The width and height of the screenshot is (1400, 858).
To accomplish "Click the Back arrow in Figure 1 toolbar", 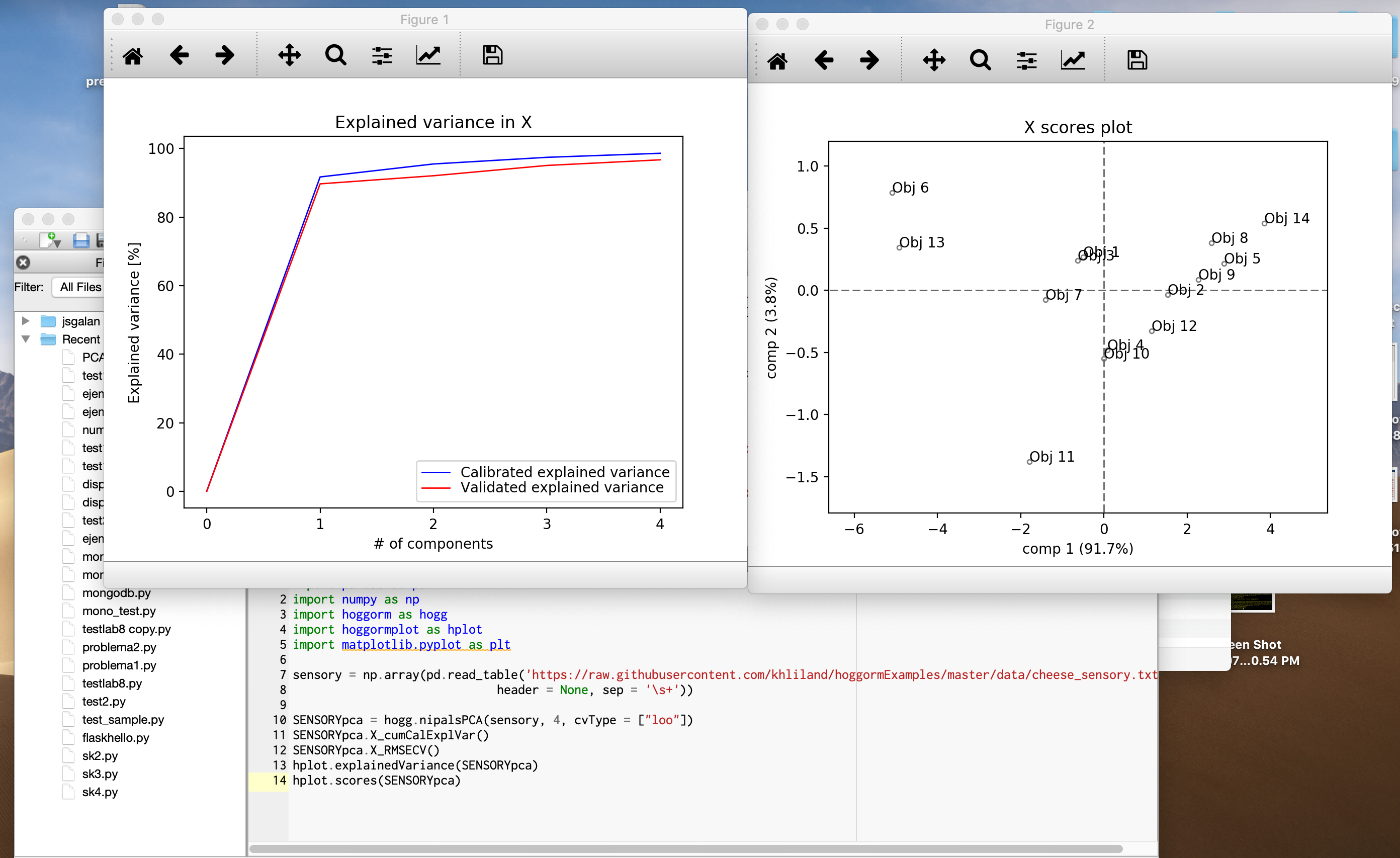I will click(179, 56).
